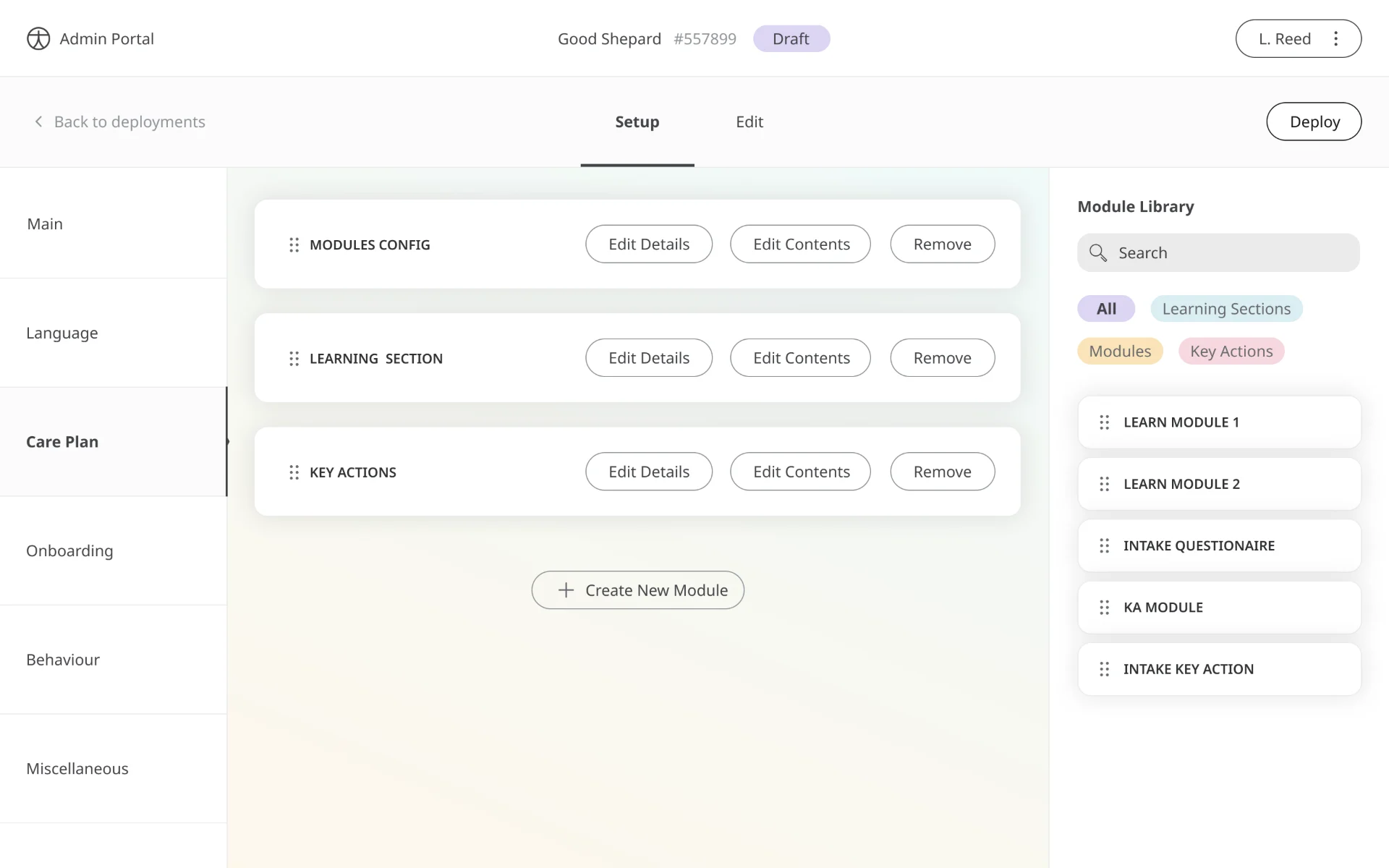
Task: Open the Onboarding sidebar section
Action: point(114,550)
